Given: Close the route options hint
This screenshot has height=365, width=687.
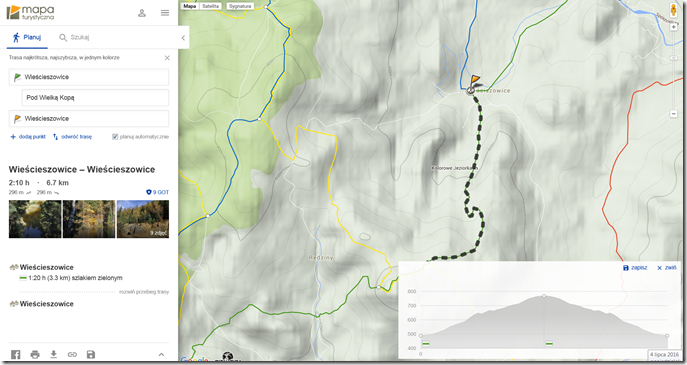Looking at the screenshot, I should tap(167, 58).
